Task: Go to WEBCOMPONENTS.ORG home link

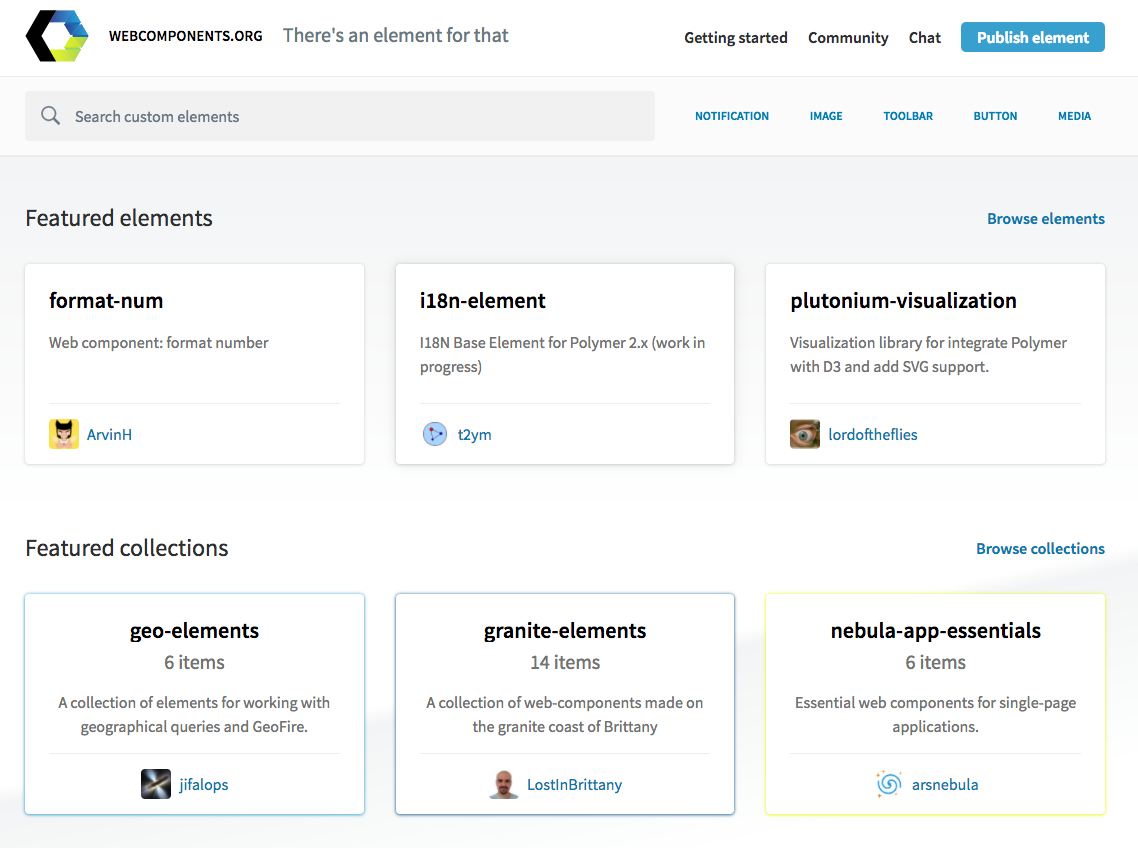Action: tap(186, 36)
